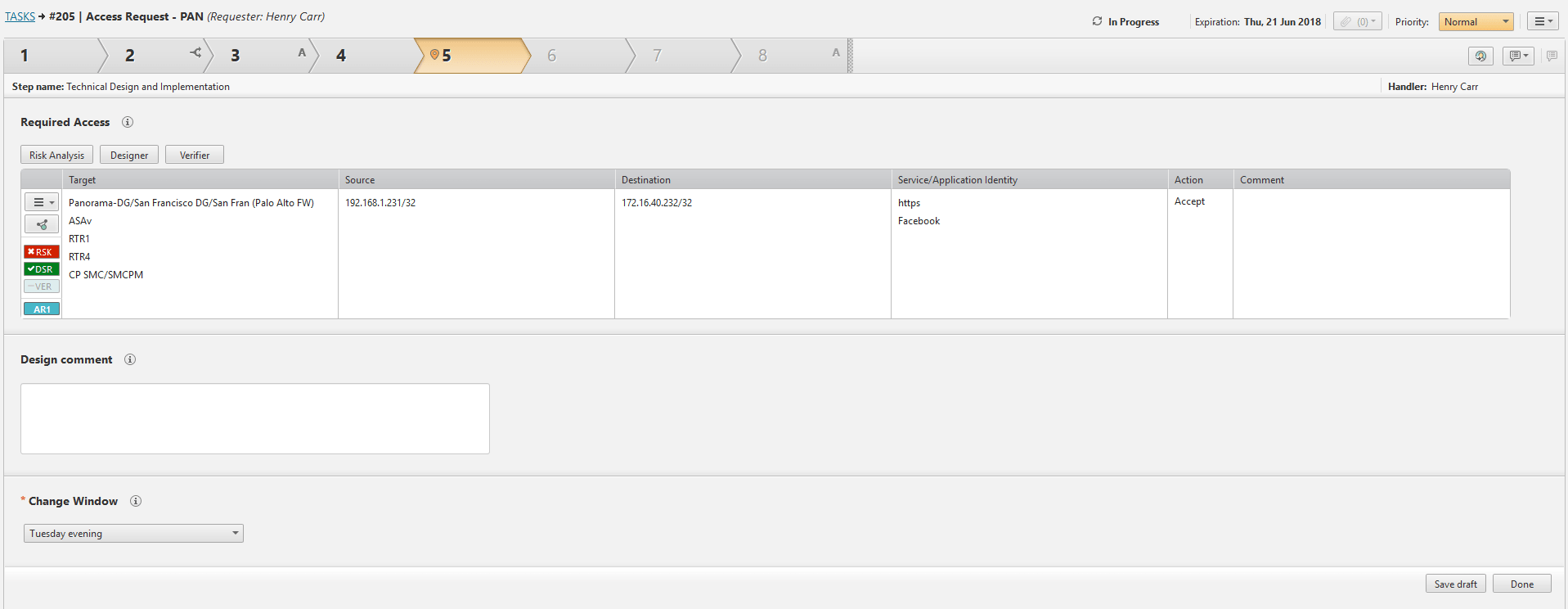Click the greyed-out comment bubble icon at far right
The image size is (1568, 609).
[1552, 56]
